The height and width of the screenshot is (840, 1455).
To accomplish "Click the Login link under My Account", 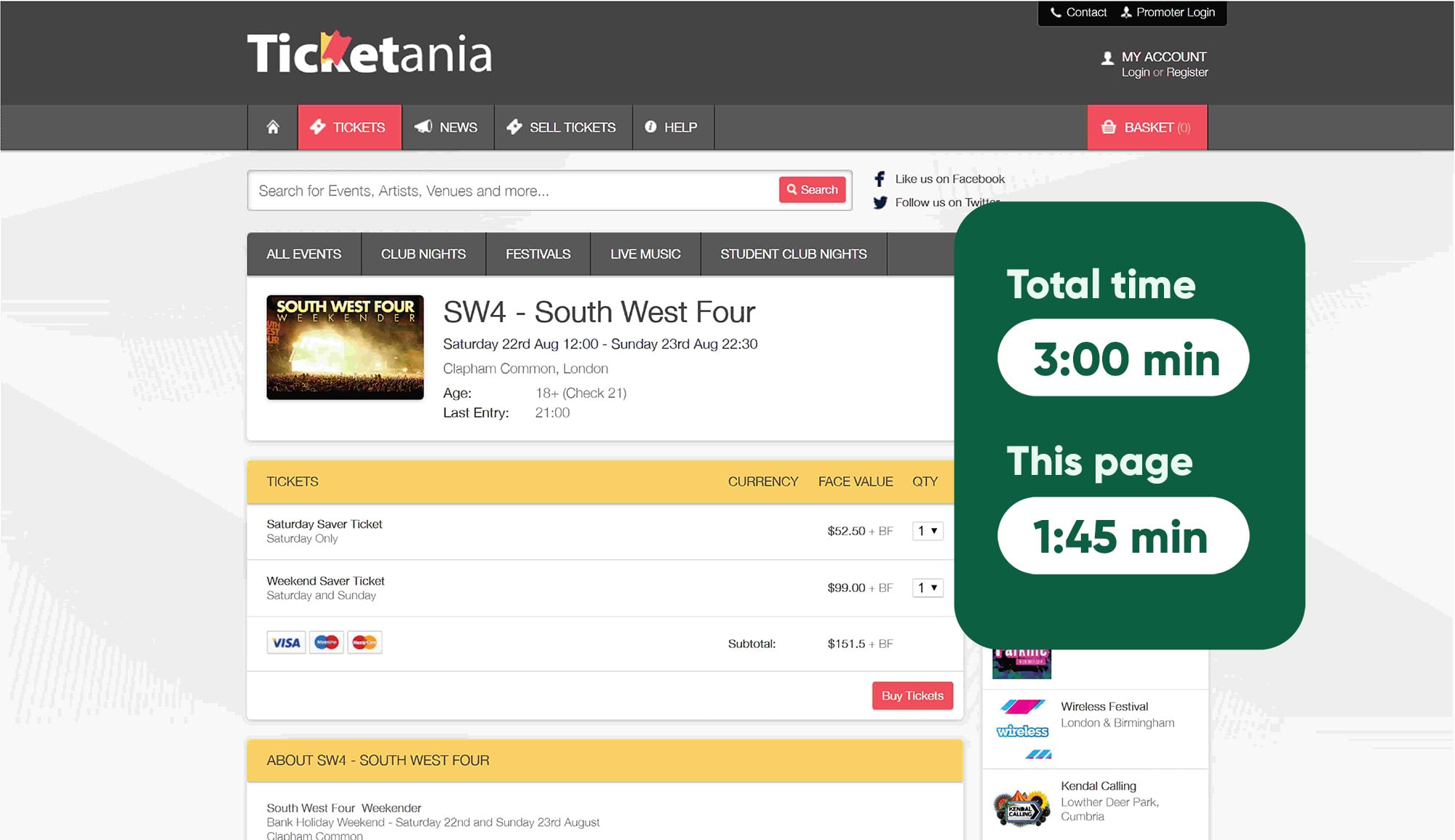I will pyautogui.click(x=1136, y=72).
